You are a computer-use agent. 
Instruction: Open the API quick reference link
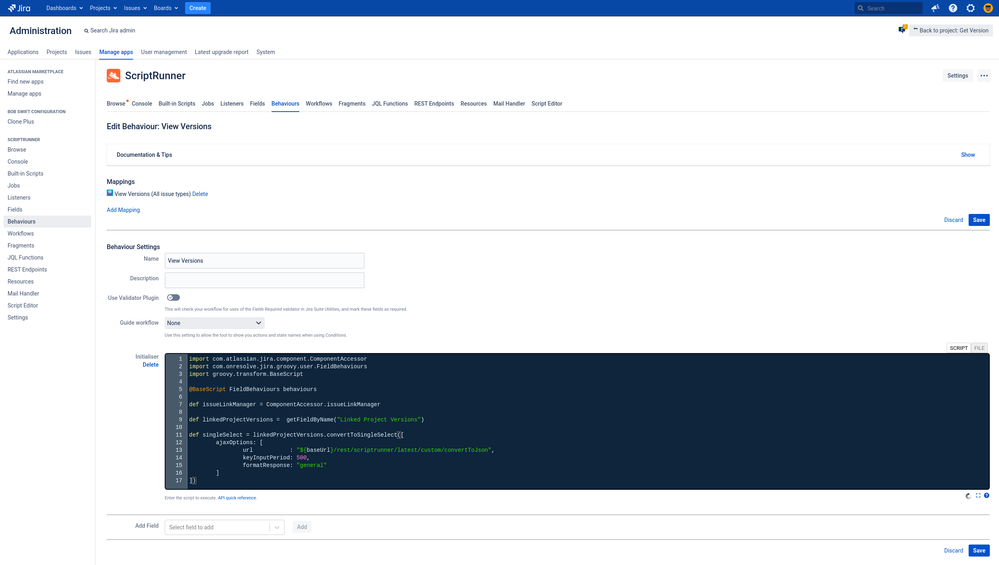click(237, 498)
